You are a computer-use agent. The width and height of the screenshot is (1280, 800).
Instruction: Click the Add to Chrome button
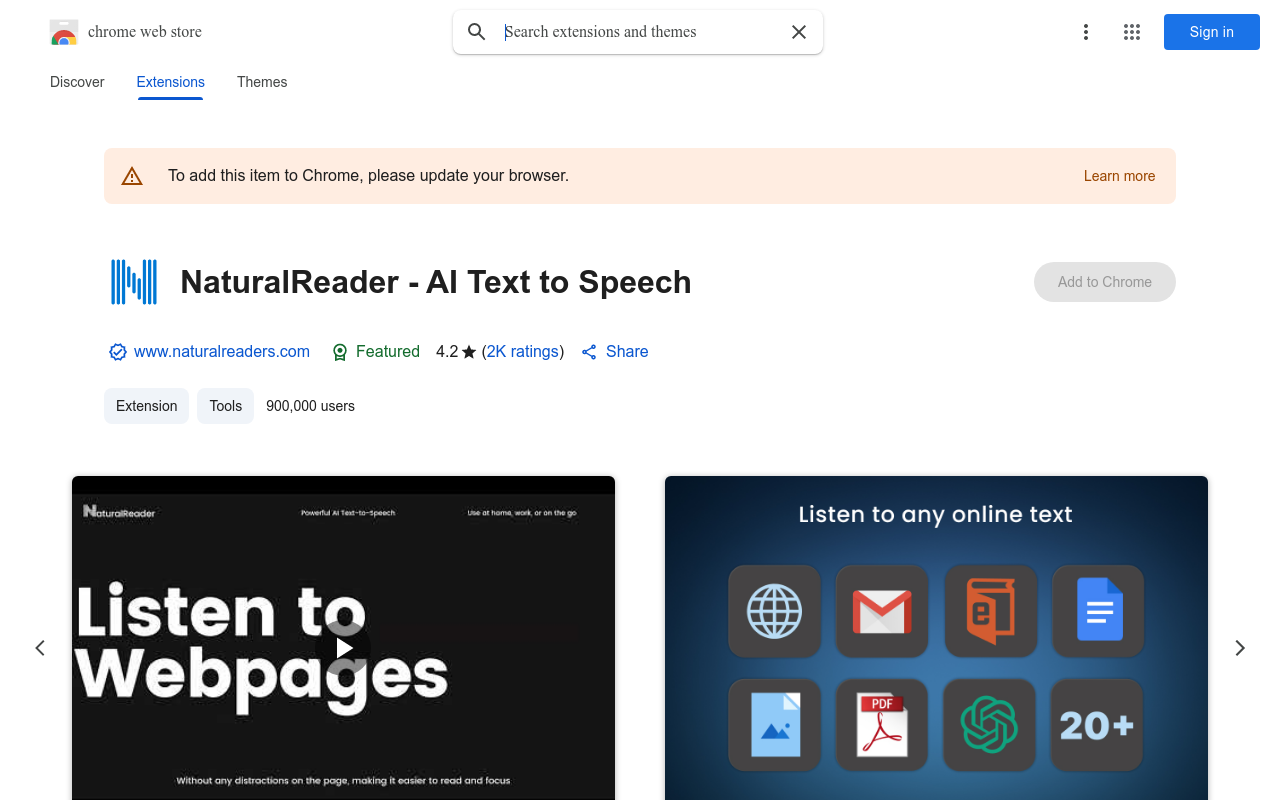(x=1105, y=282)
